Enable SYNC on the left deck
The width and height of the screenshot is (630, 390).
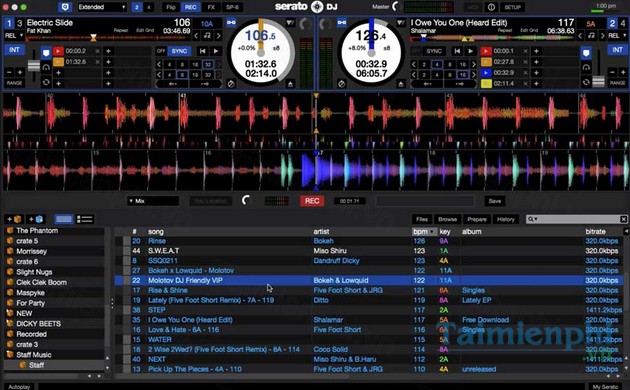pyautogui.click(x=179, y=51)
